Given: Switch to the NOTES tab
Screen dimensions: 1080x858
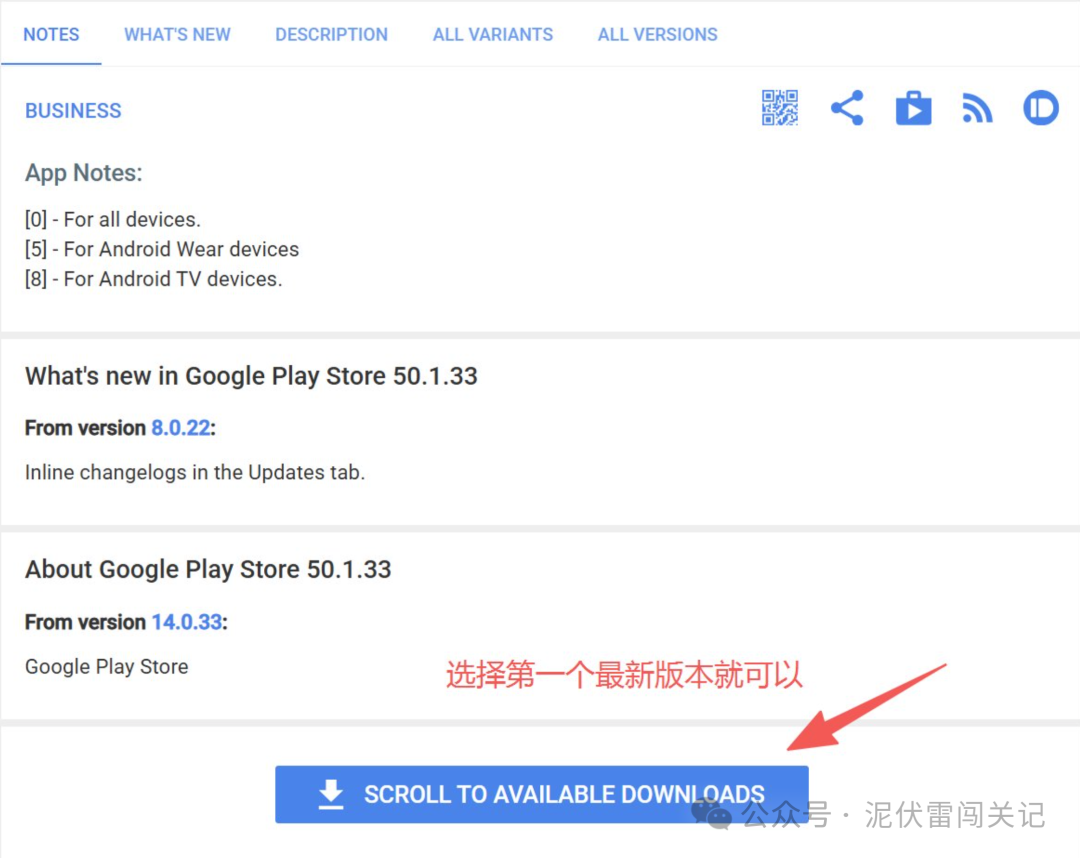Looking at the screenshot, I should point(51,34).
